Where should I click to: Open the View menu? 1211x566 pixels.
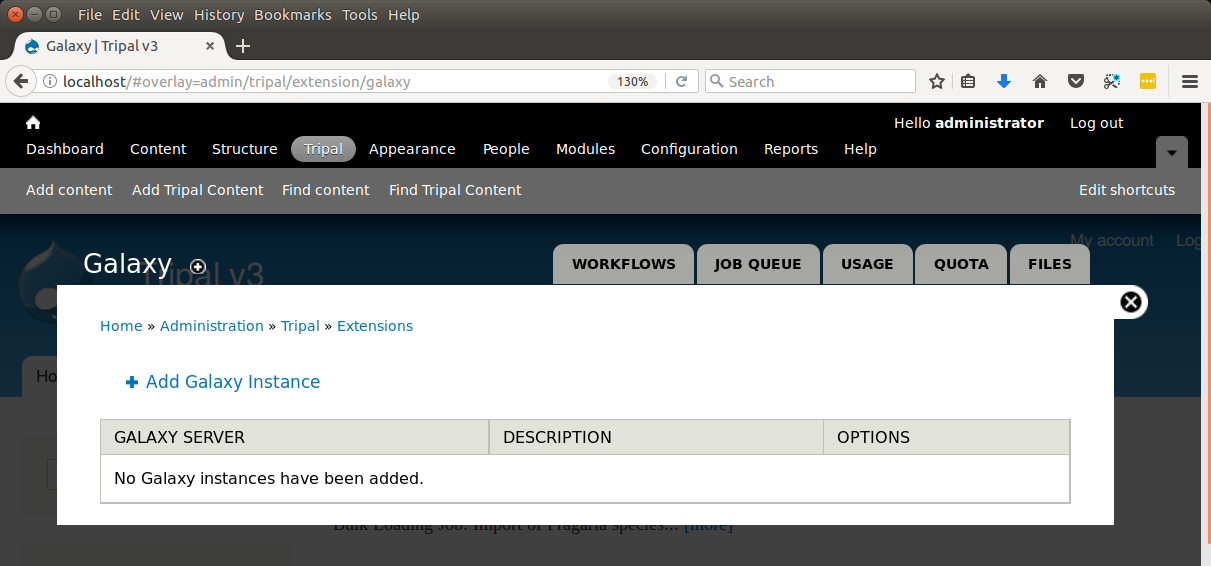pos(167,15)
